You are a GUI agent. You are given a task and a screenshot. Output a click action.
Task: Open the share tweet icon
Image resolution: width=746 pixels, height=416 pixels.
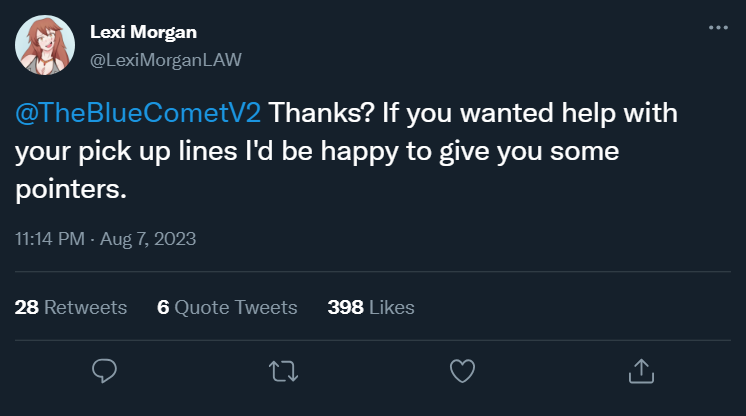(639, 371)
